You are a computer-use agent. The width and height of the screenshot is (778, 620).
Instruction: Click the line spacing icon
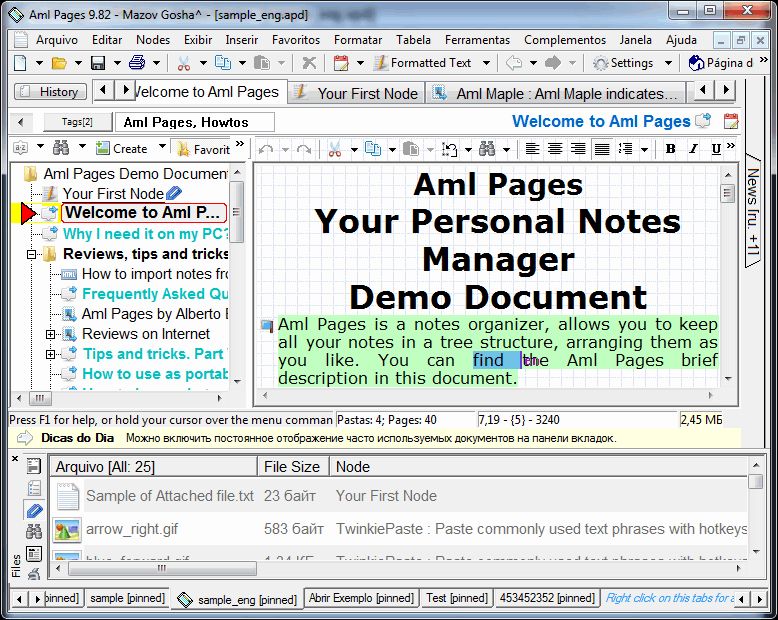click(625, 148)
